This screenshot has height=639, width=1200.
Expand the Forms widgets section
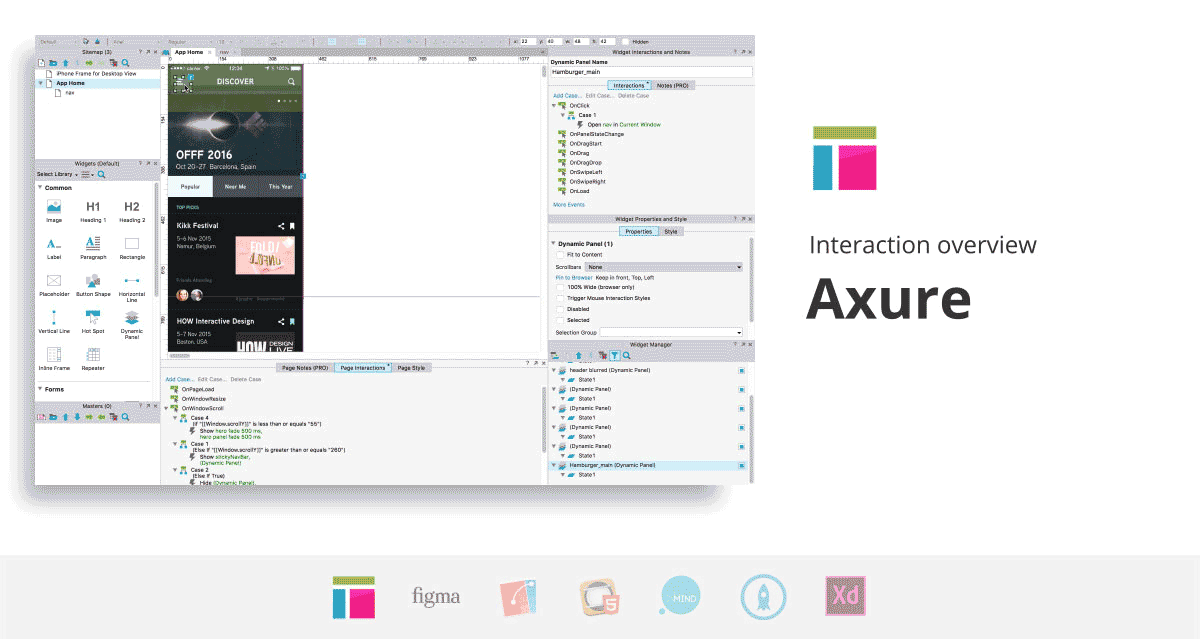(x=40, y=389)
